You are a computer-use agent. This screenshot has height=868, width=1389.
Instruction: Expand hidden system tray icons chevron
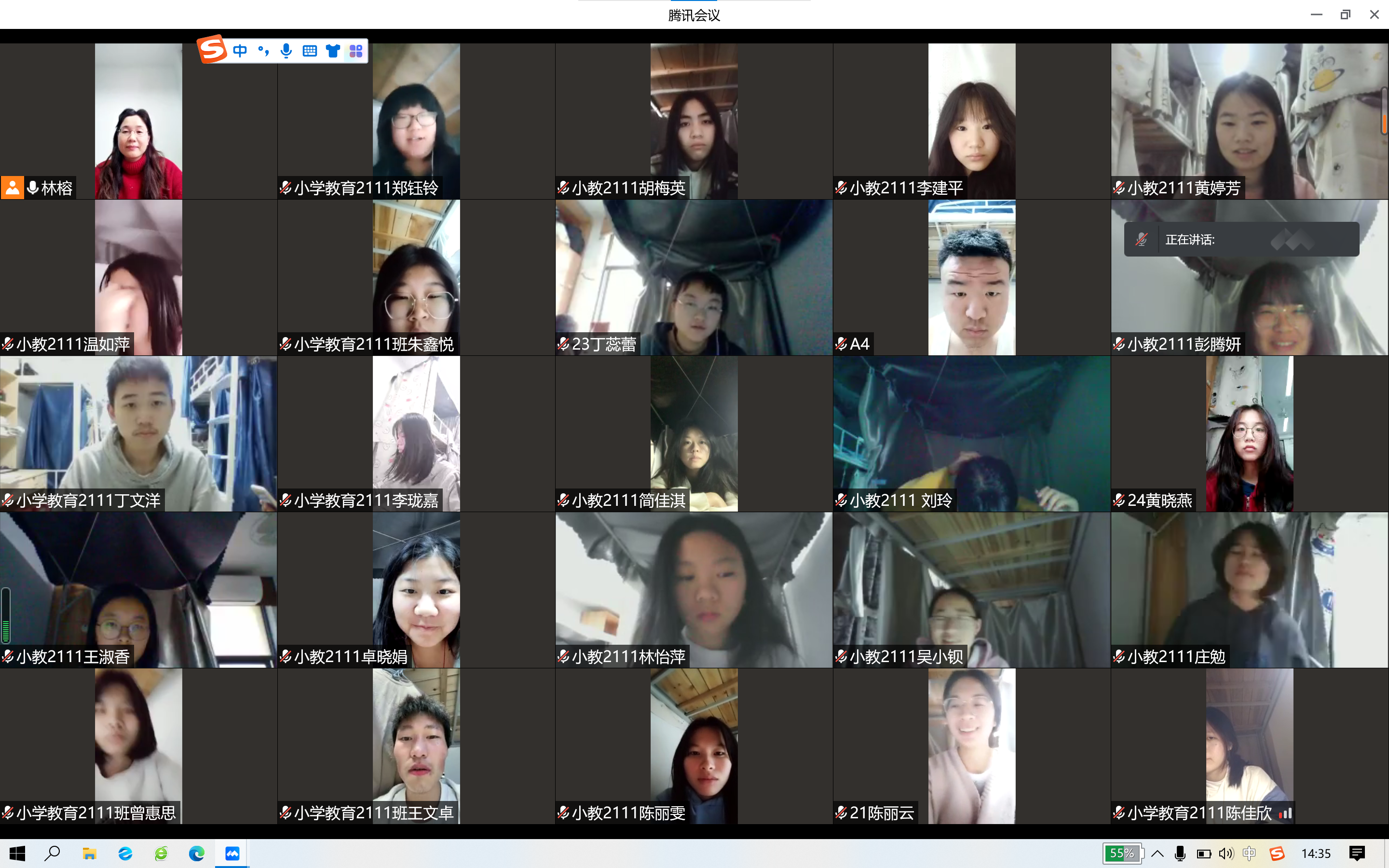pyautogui.click(x=1157, y=854)
